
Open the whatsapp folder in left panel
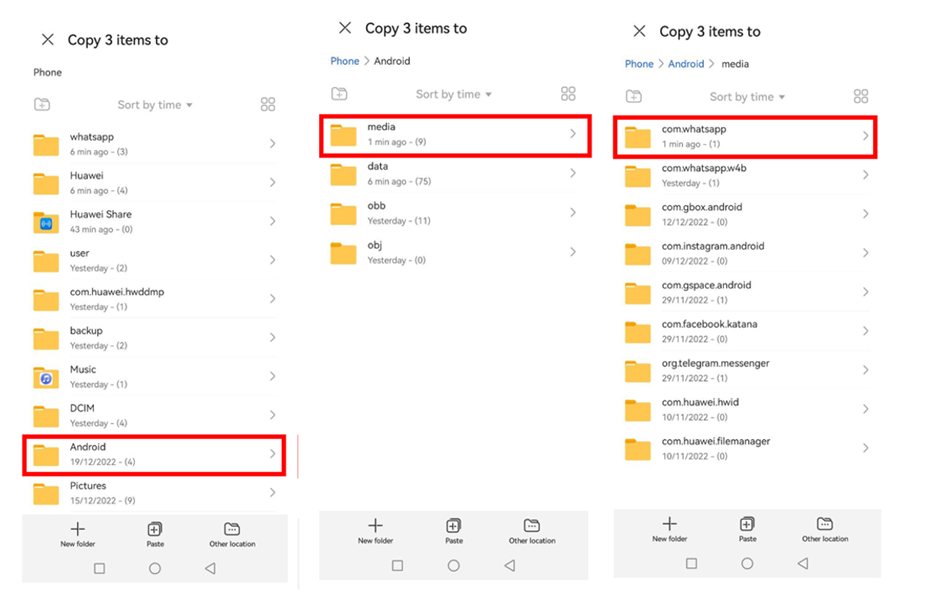[x=155, y=144]
